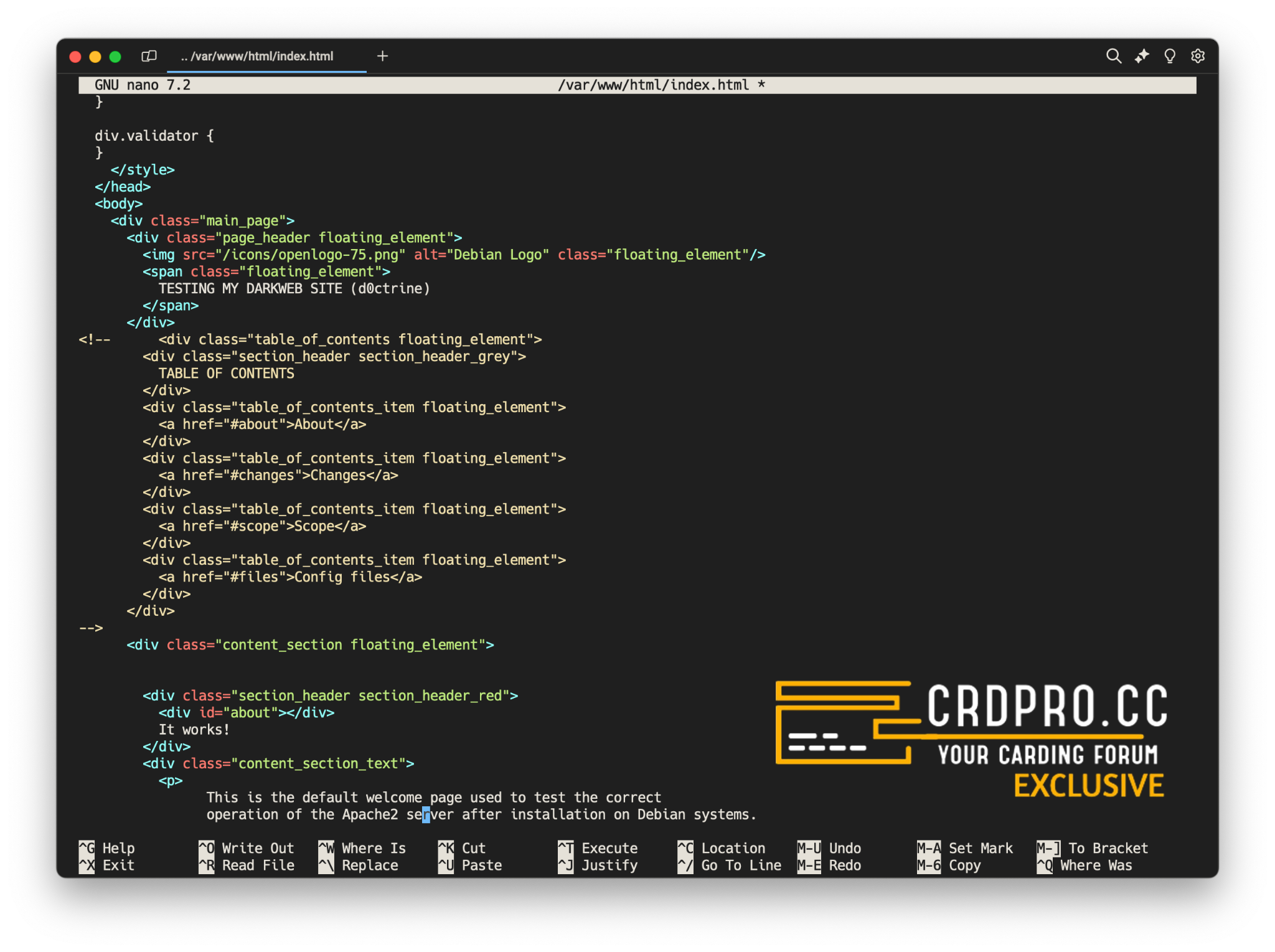Image resolution: width=1275 pixels, height=952 pixels.
Task: Click the ^/ Go To Line shortcut
Action: click(x=729, y=865)
